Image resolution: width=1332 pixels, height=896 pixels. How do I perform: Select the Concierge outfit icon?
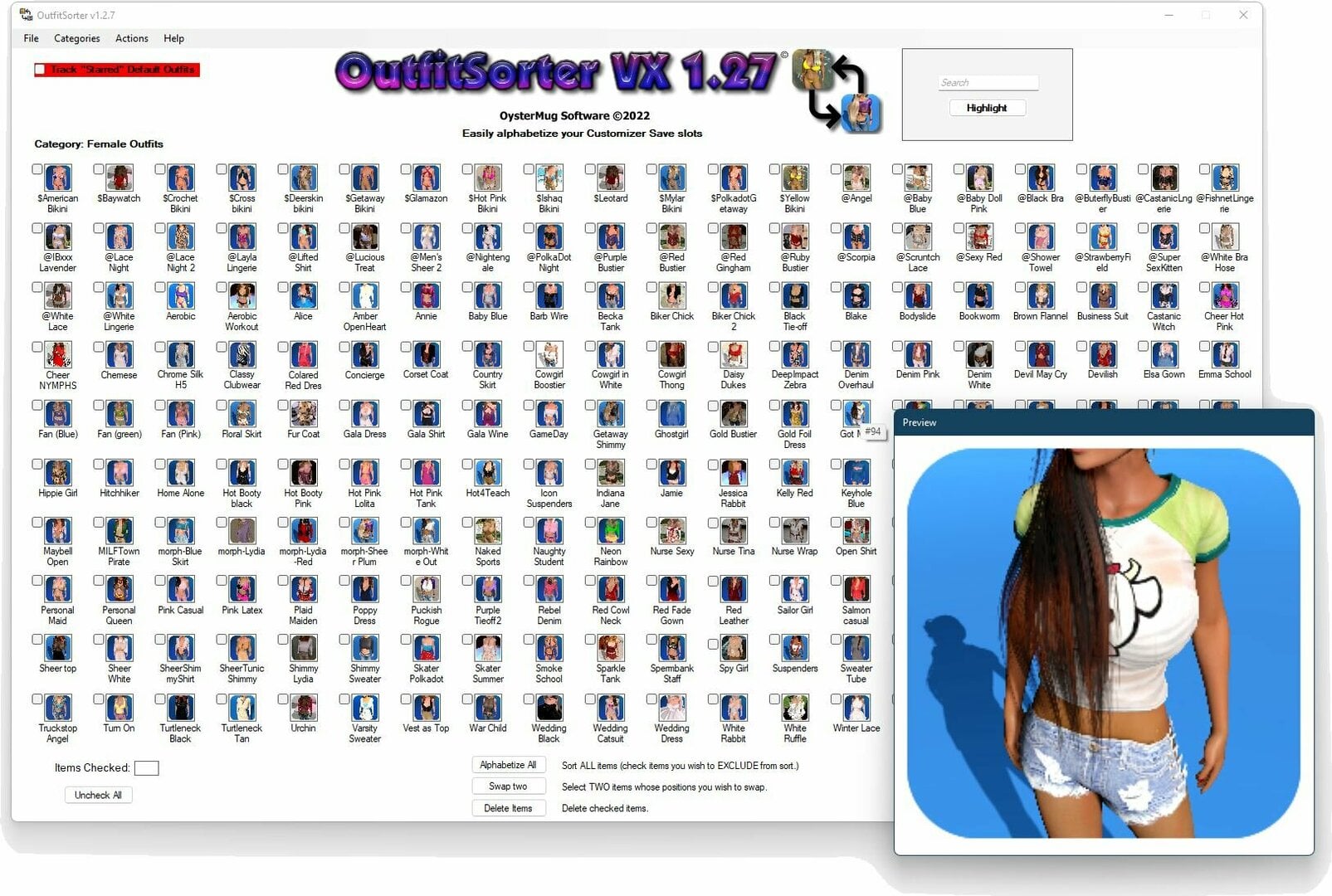pos(364,355)
